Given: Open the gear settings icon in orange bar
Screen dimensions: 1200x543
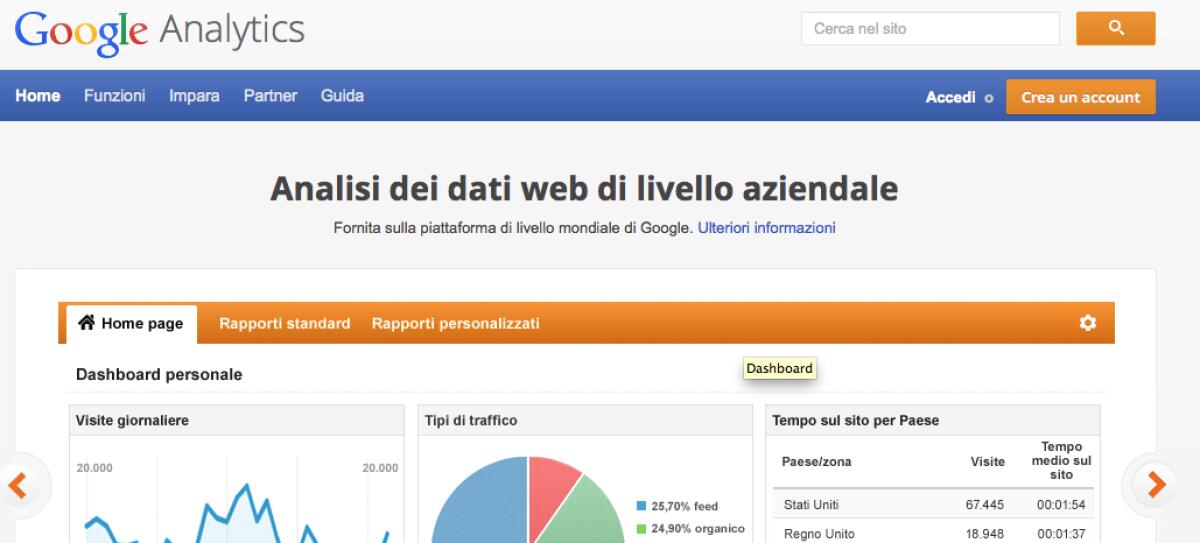Looking at the screenshot, I should [x=1088, y=323].
